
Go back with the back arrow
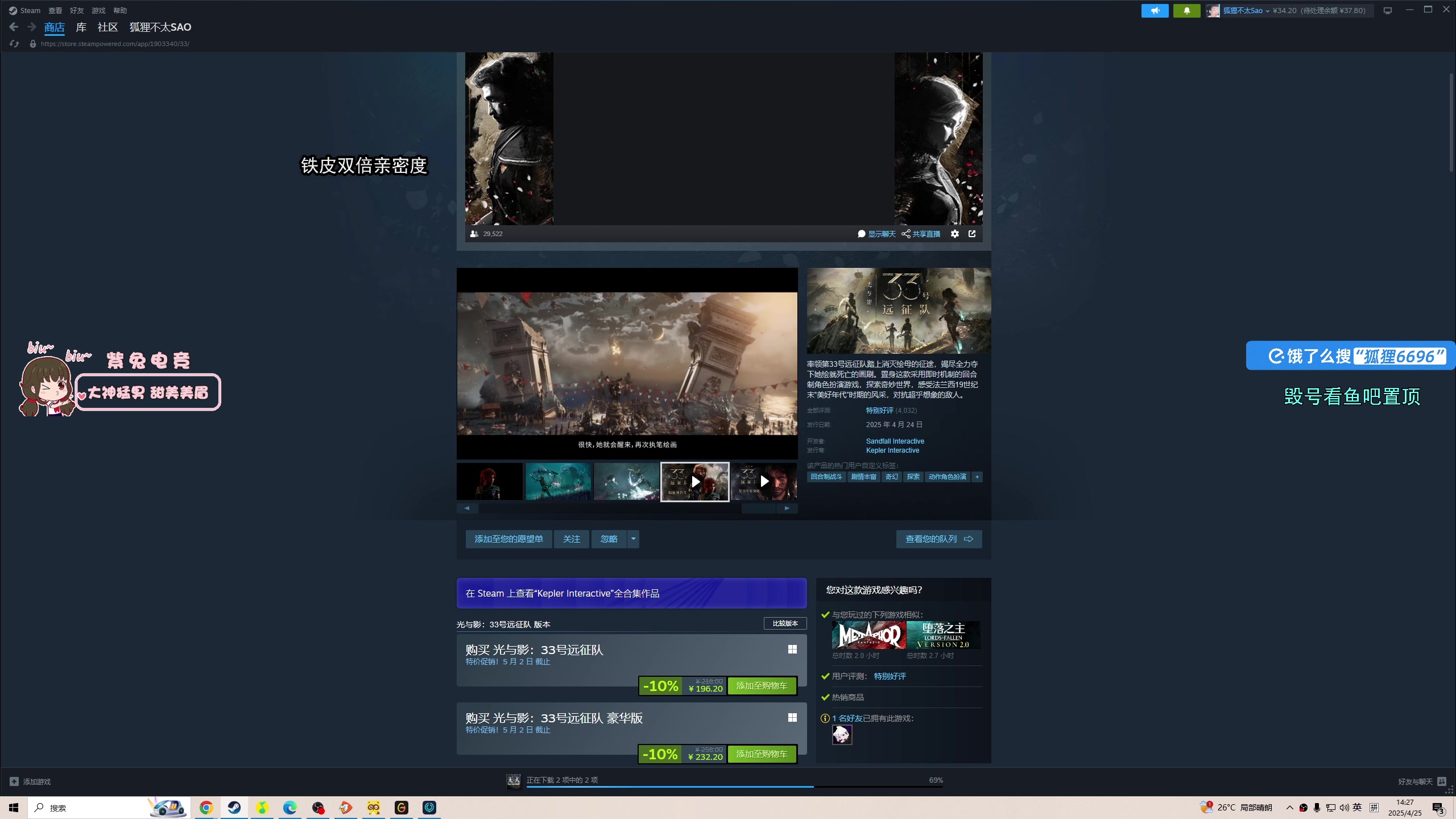(14, 27)
